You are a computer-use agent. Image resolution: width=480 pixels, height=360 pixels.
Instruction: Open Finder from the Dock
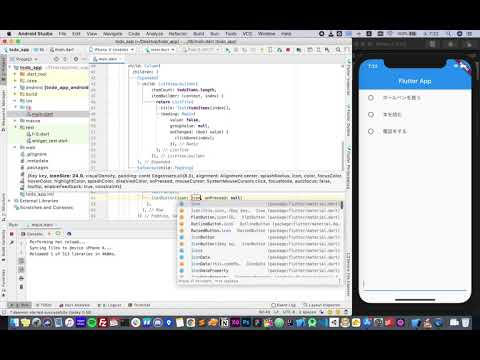(x=15, y=322)
